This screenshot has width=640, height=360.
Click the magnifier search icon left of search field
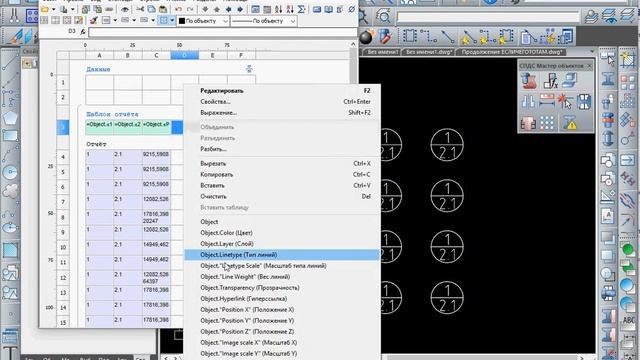pos(384,16)
